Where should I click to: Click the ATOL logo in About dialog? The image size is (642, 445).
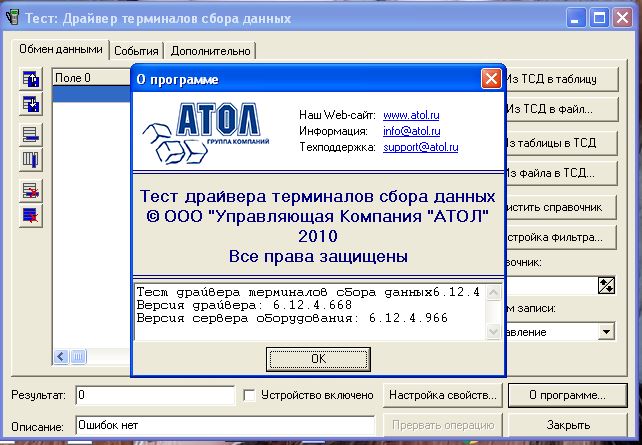point(204,130)
